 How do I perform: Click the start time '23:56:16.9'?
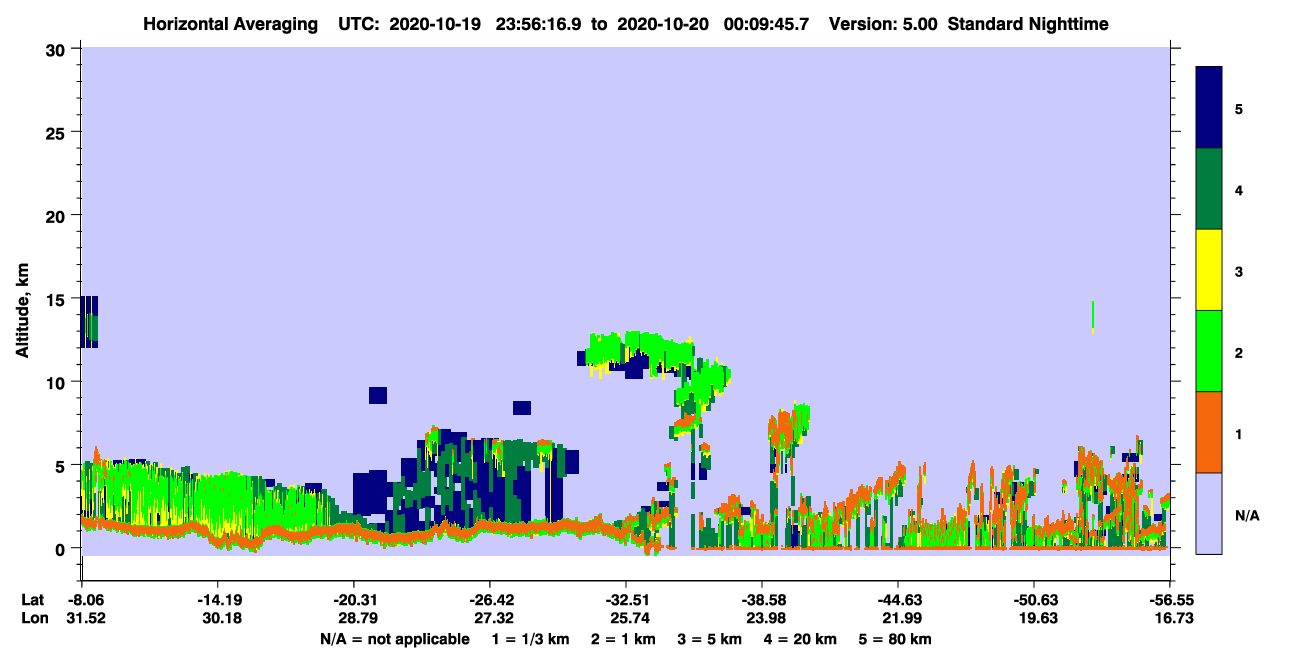click(541, 24)
